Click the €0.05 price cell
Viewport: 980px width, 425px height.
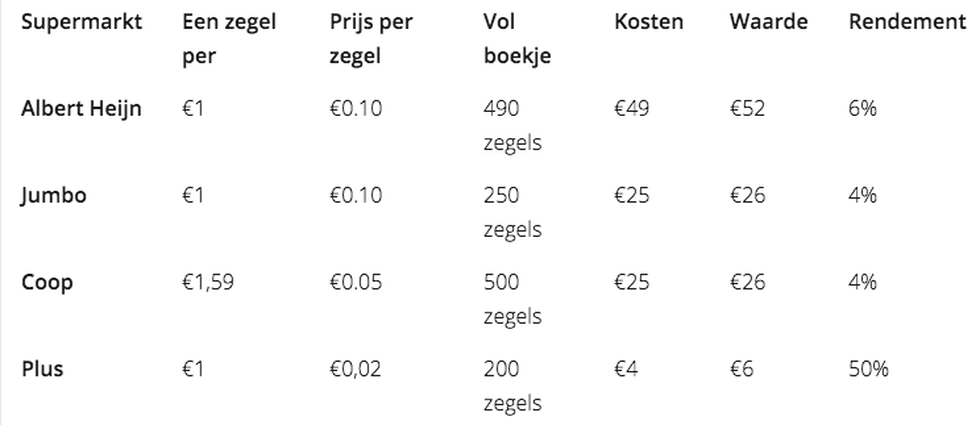pos(355,282)
